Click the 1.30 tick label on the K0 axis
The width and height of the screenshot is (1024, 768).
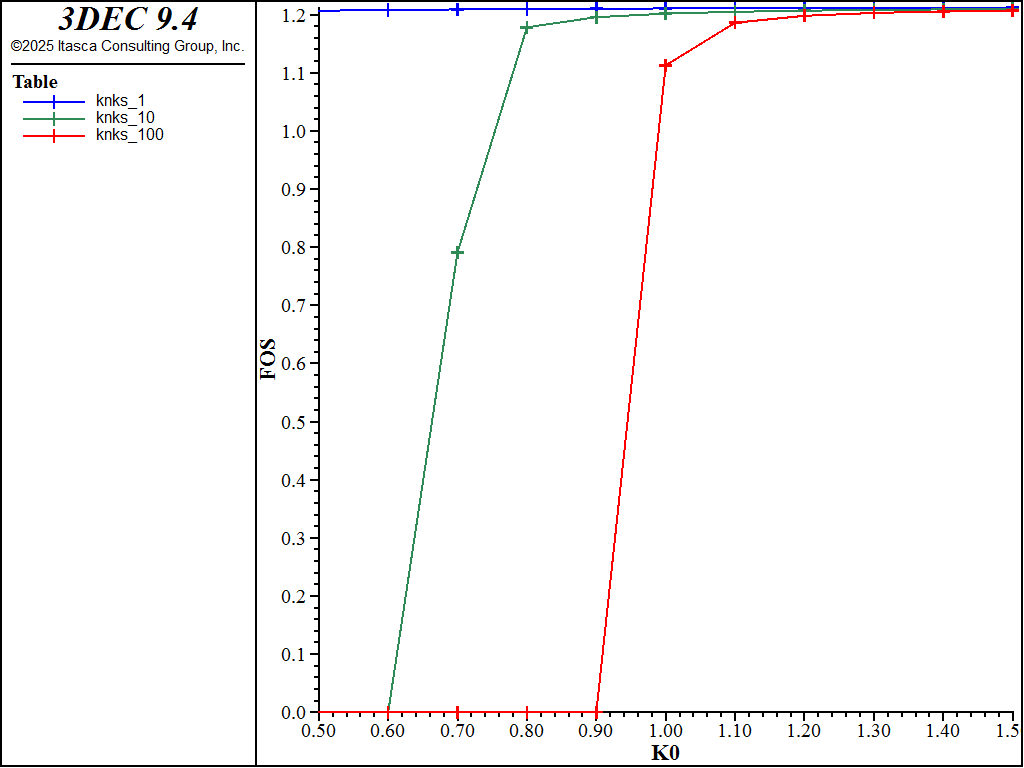click(x=874, y=731)
